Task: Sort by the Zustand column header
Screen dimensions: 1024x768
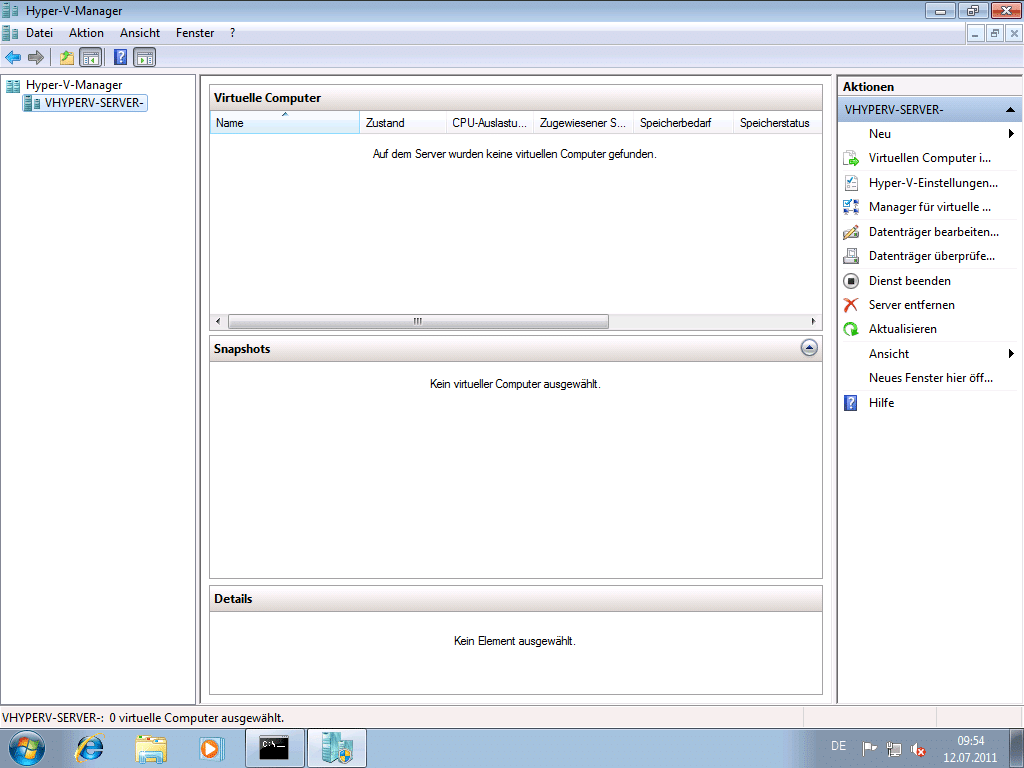Action: pos(403,123)
